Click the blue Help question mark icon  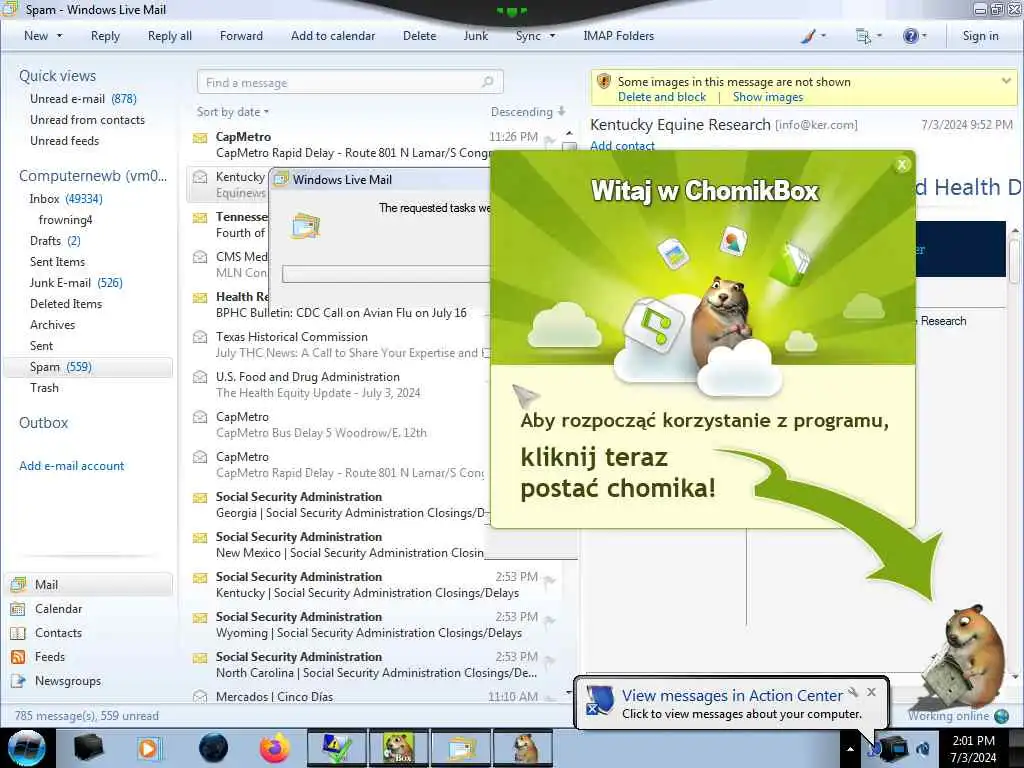coord(910,36)
